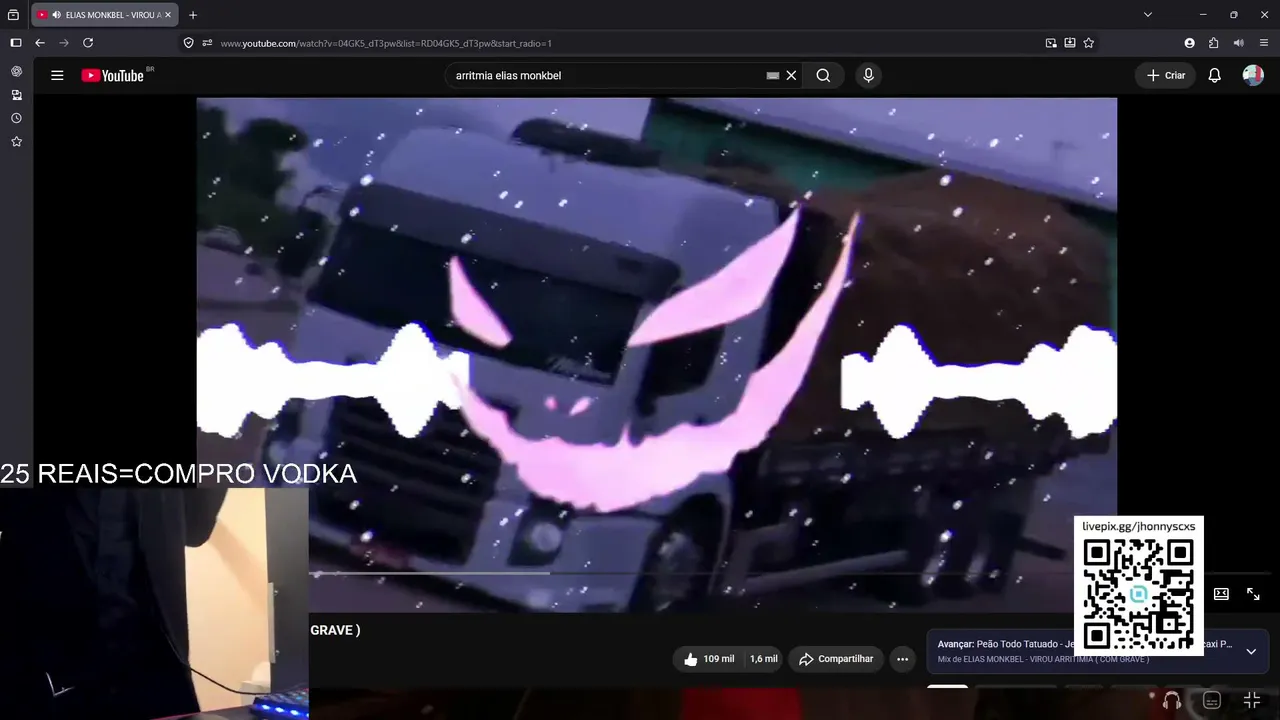Toggle theater mode on the player
1280x720 pixels.
click(1221, 594)
